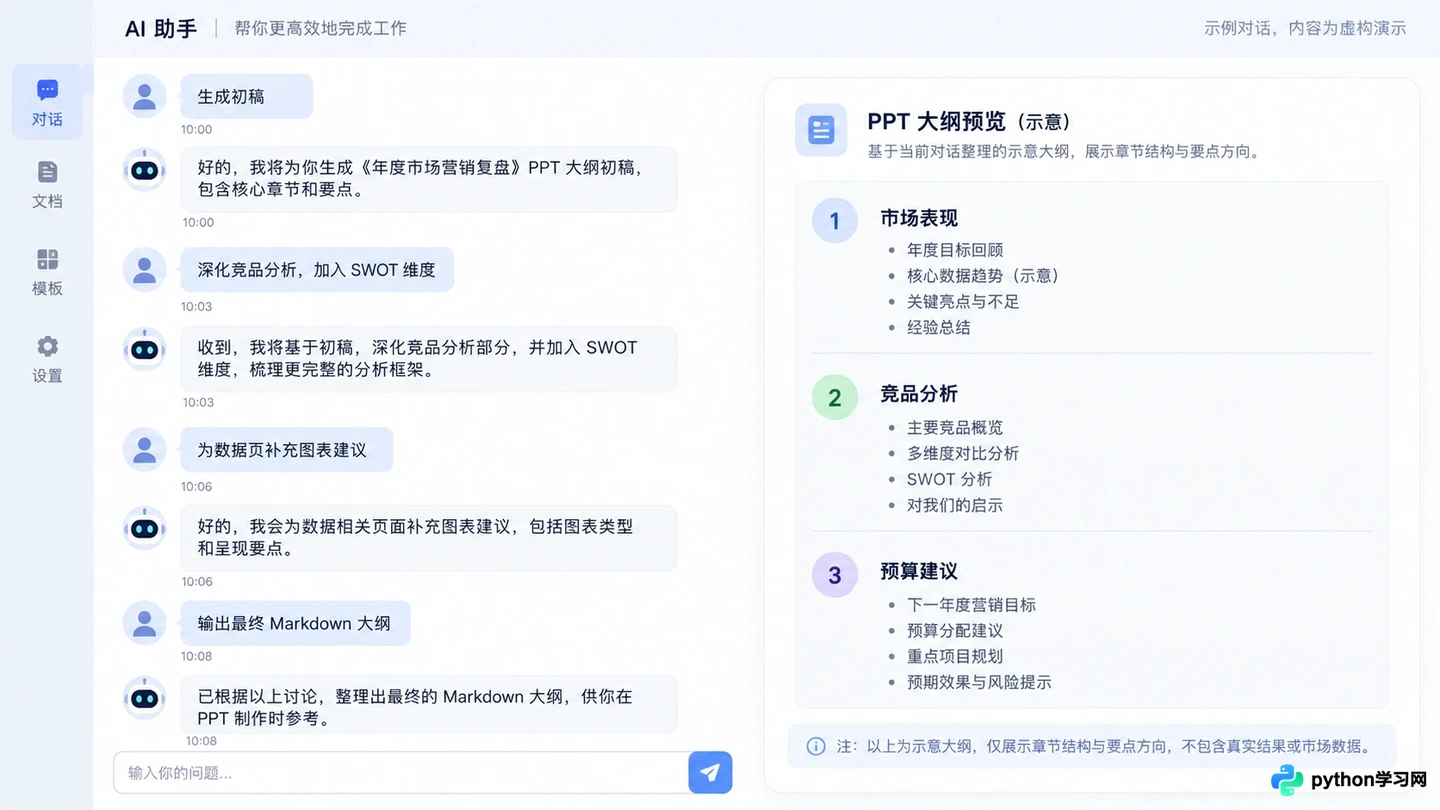
Task: Click the SWOT 分析 bullet
Action: tap(950, 479)
